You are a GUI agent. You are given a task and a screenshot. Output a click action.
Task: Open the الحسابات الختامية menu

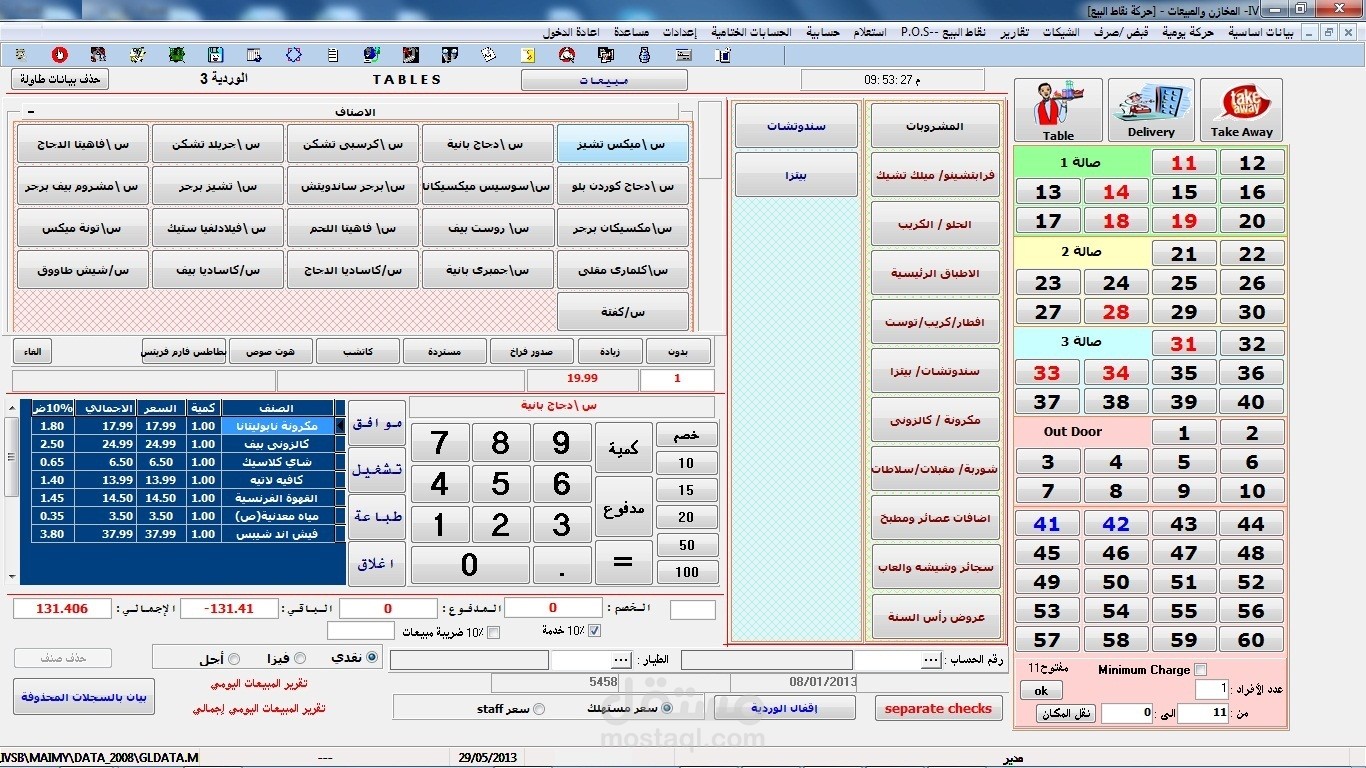[x=751, y=32]
